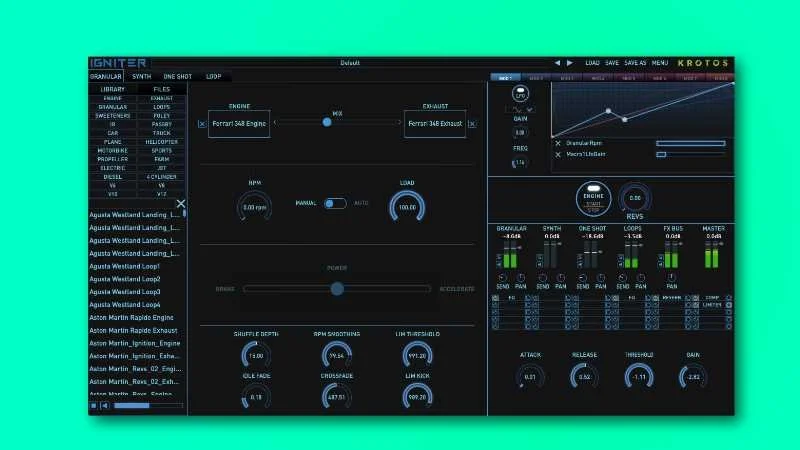Click the Loops channel Pan knob
Viewport: 800px width, 450px height.
click(x=641, y=278)
